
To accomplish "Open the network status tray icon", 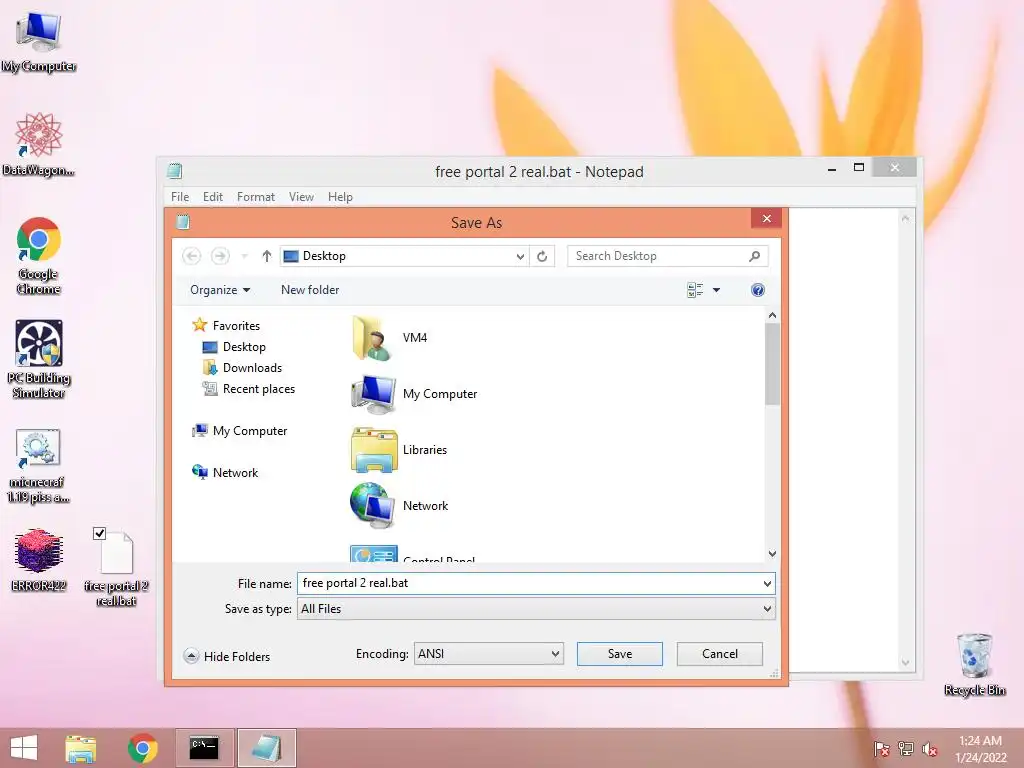I will click(x=905, y=749).
